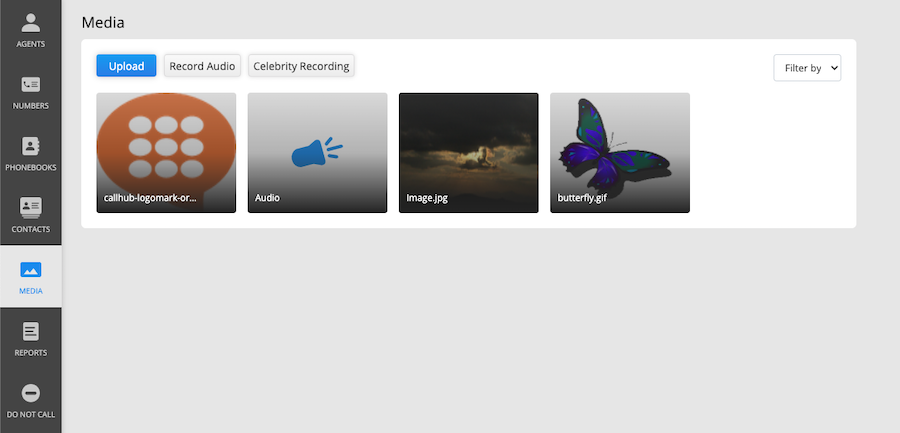
Task: Open the Celebrity Recording option
Action: (301, 65)
